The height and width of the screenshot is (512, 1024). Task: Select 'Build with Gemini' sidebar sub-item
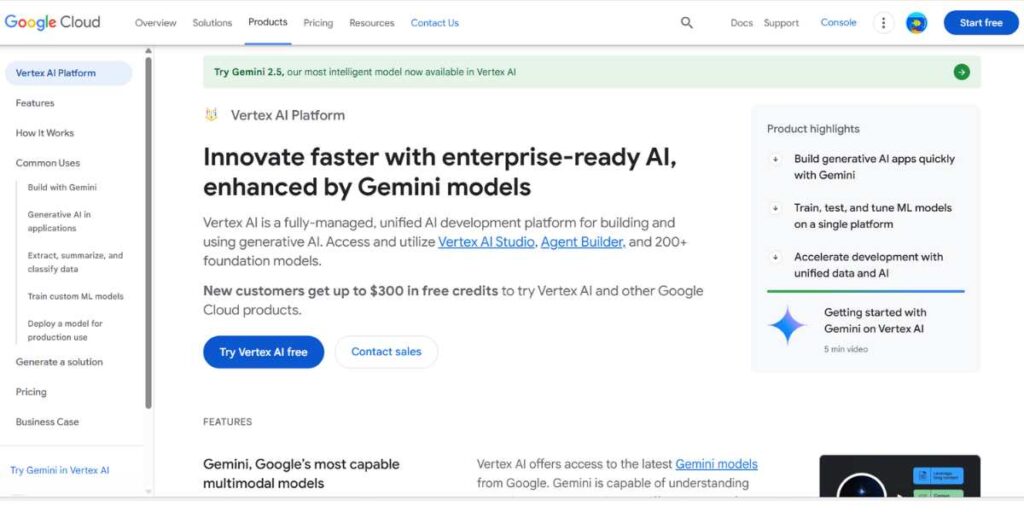(62, 187)
